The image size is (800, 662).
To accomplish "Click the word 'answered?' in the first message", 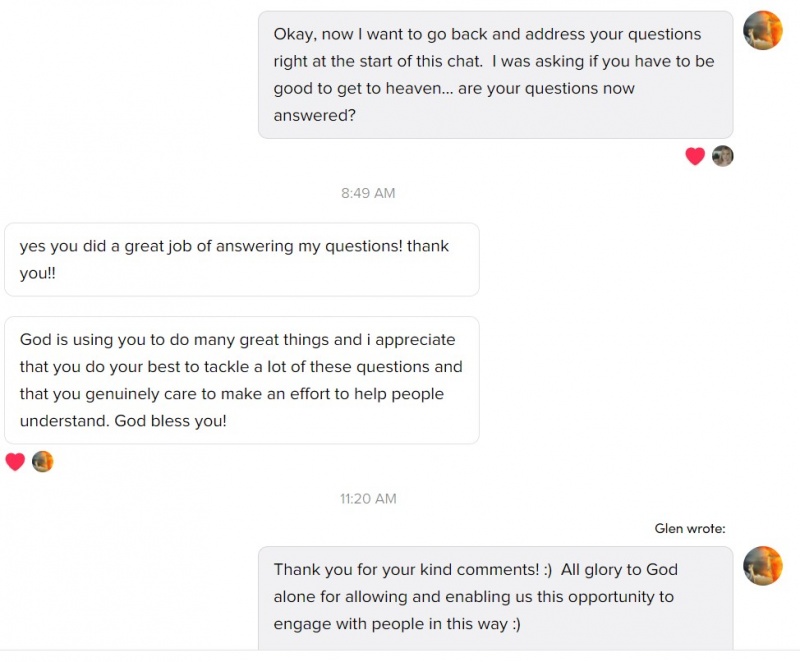I will (315, 115).
